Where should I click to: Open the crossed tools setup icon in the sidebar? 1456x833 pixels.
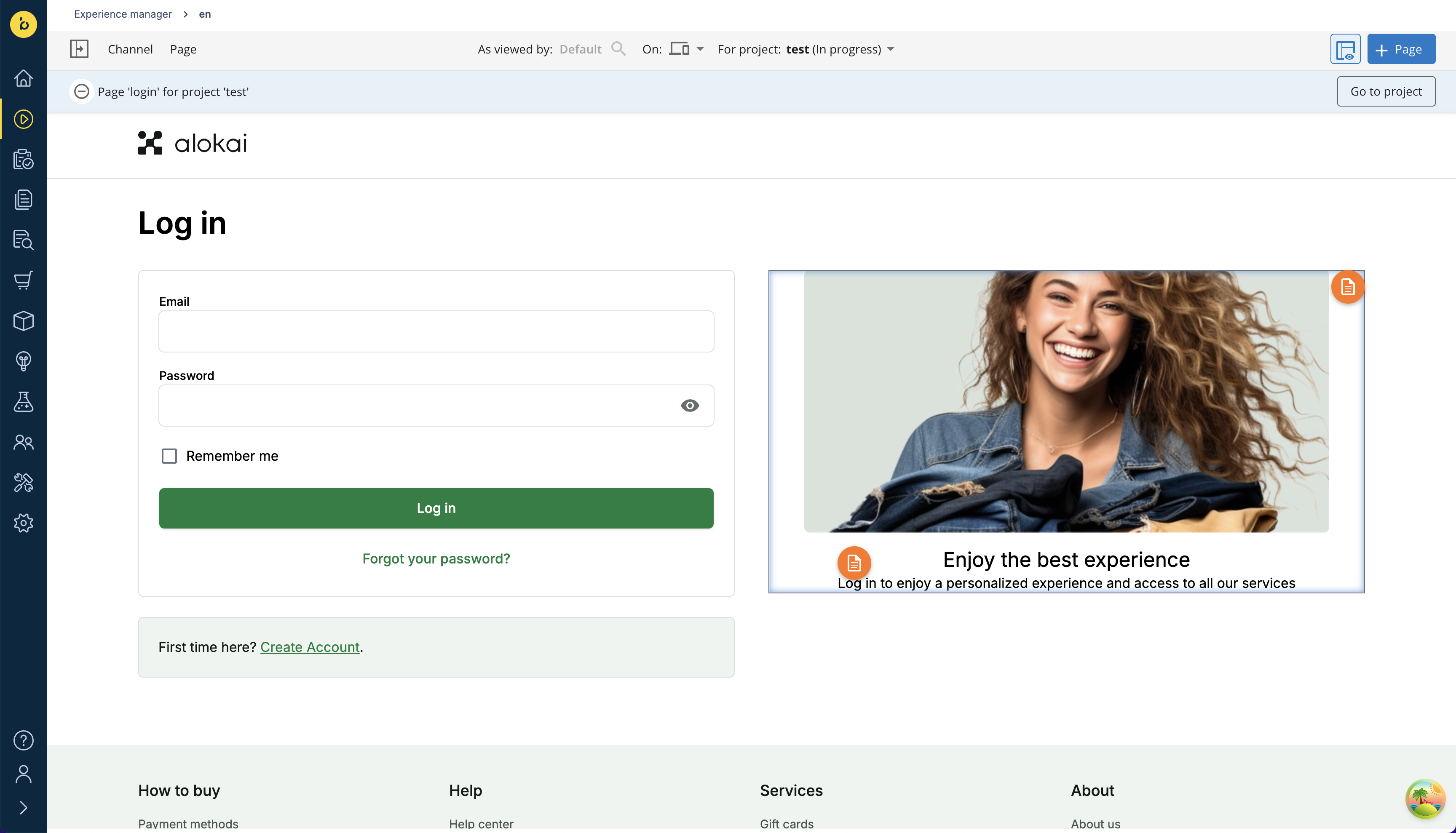pos(24,483)
